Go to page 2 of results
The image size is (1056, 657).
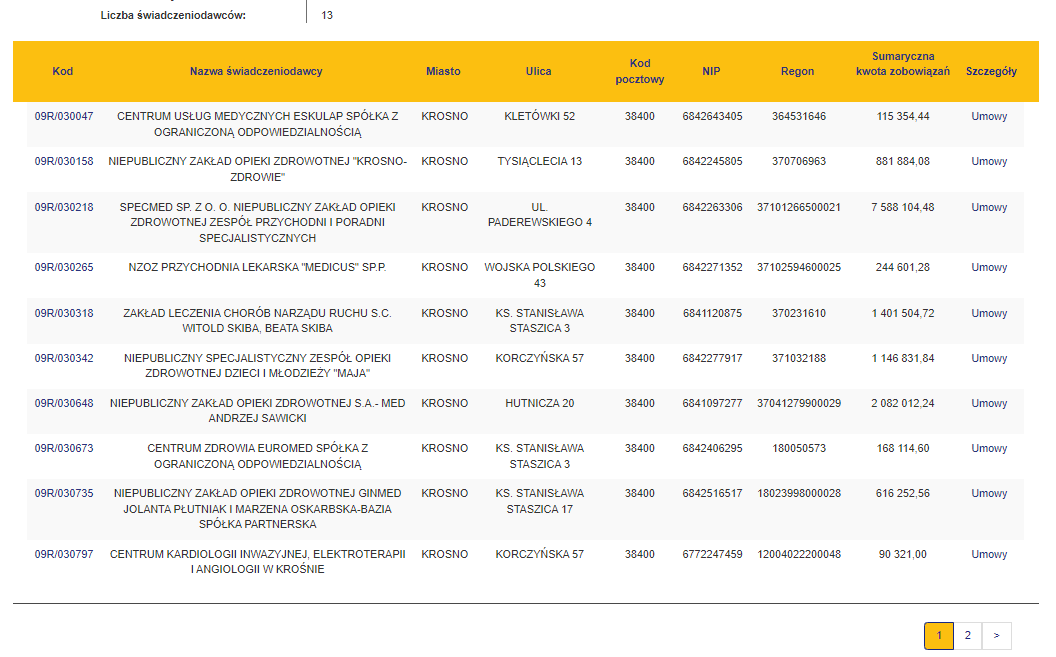(967, 635)
